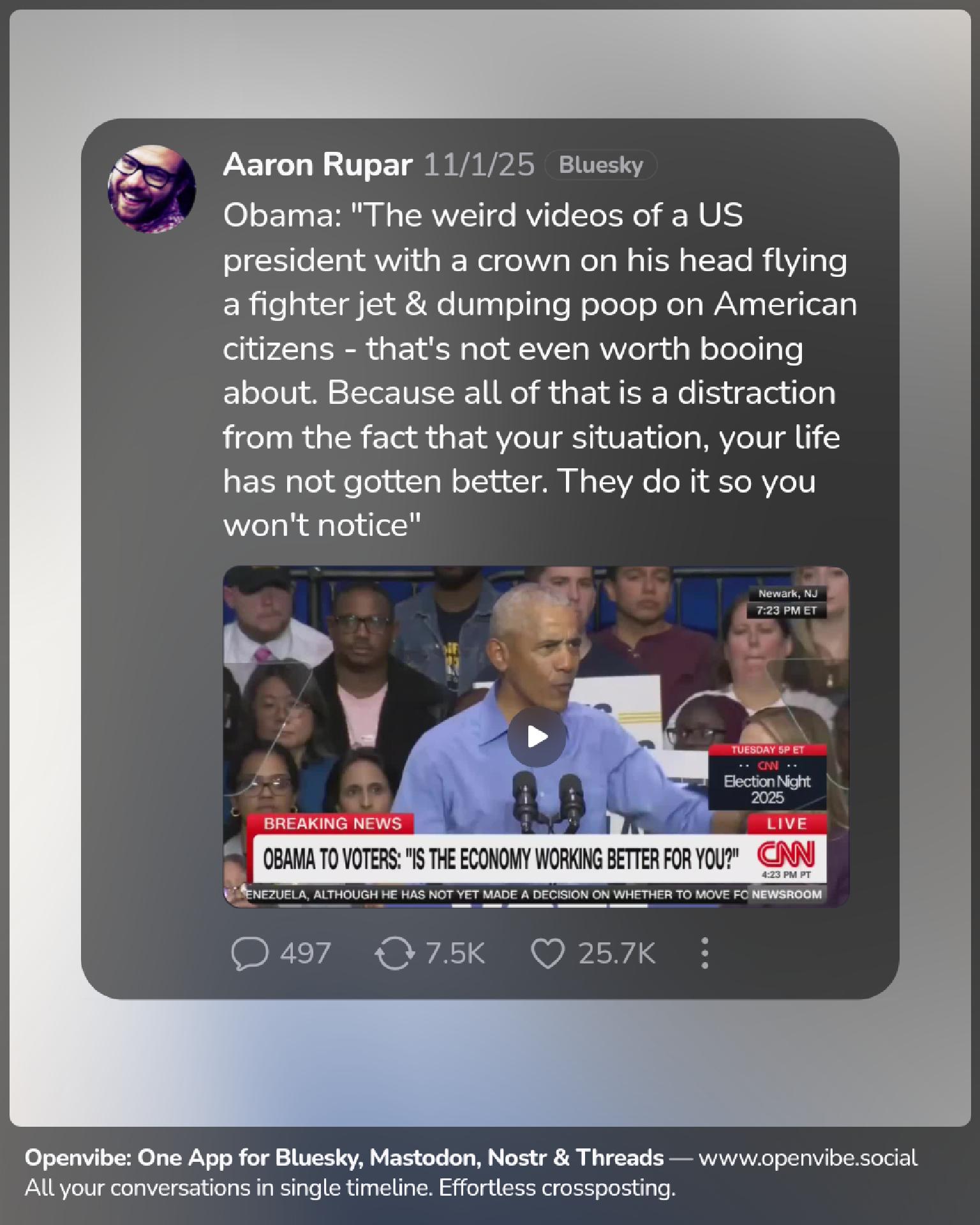Click the LIVE label in video
The image size is (980, 1225).
coord(787,824)
